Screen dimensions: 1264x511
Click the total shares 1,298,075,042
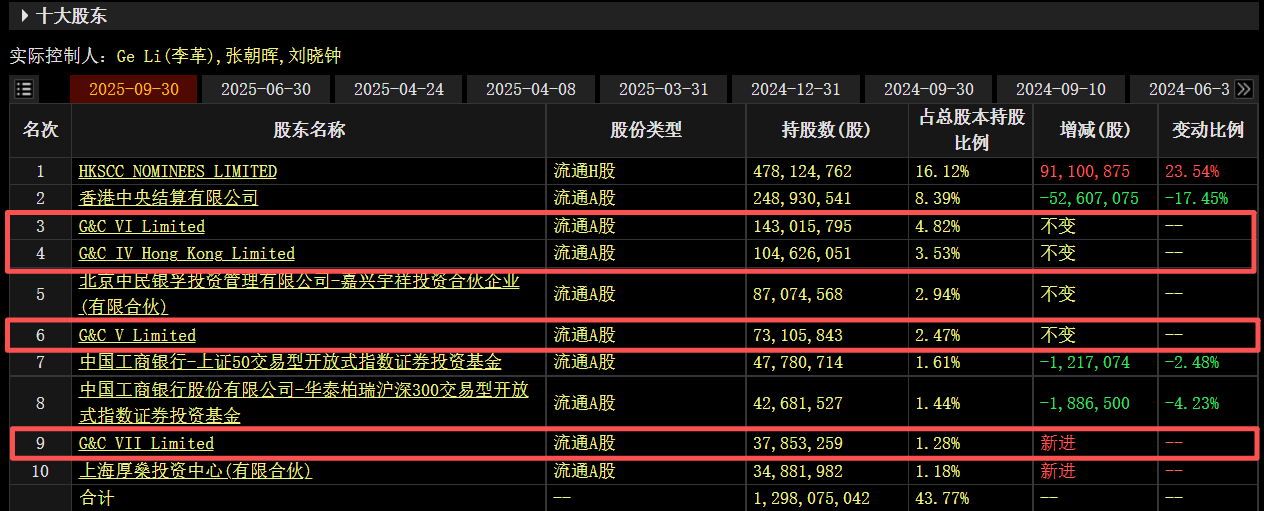[811, 497]
